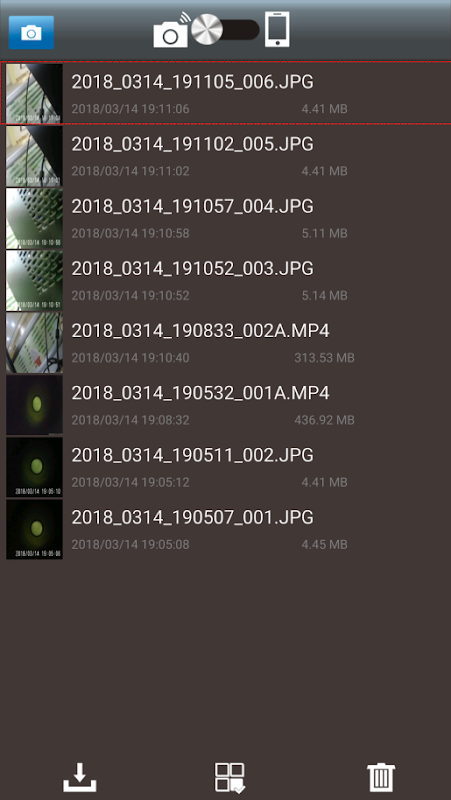Image resolution: width=451 pixels, height=800 pixels.
Task: Open 2018_0314_190507_001.JPG entry
Action: [226, 529]
